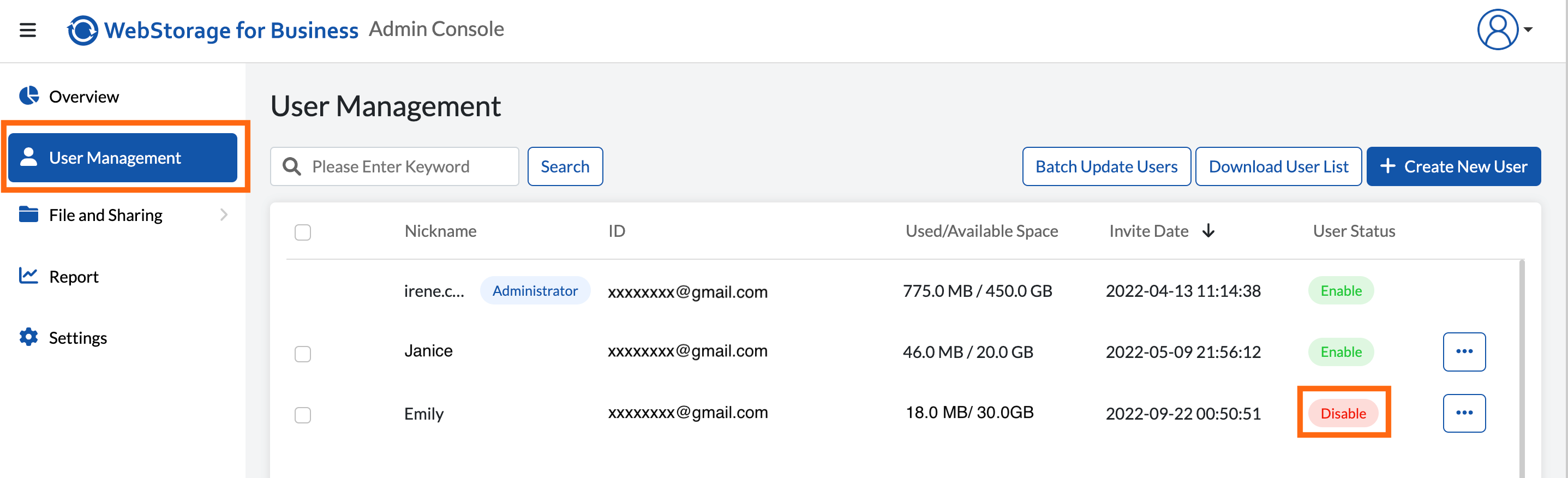This screenshot has width=1568, height=478.
Task: Expand the account dropdown arrow
Action: coord(1528,29)
